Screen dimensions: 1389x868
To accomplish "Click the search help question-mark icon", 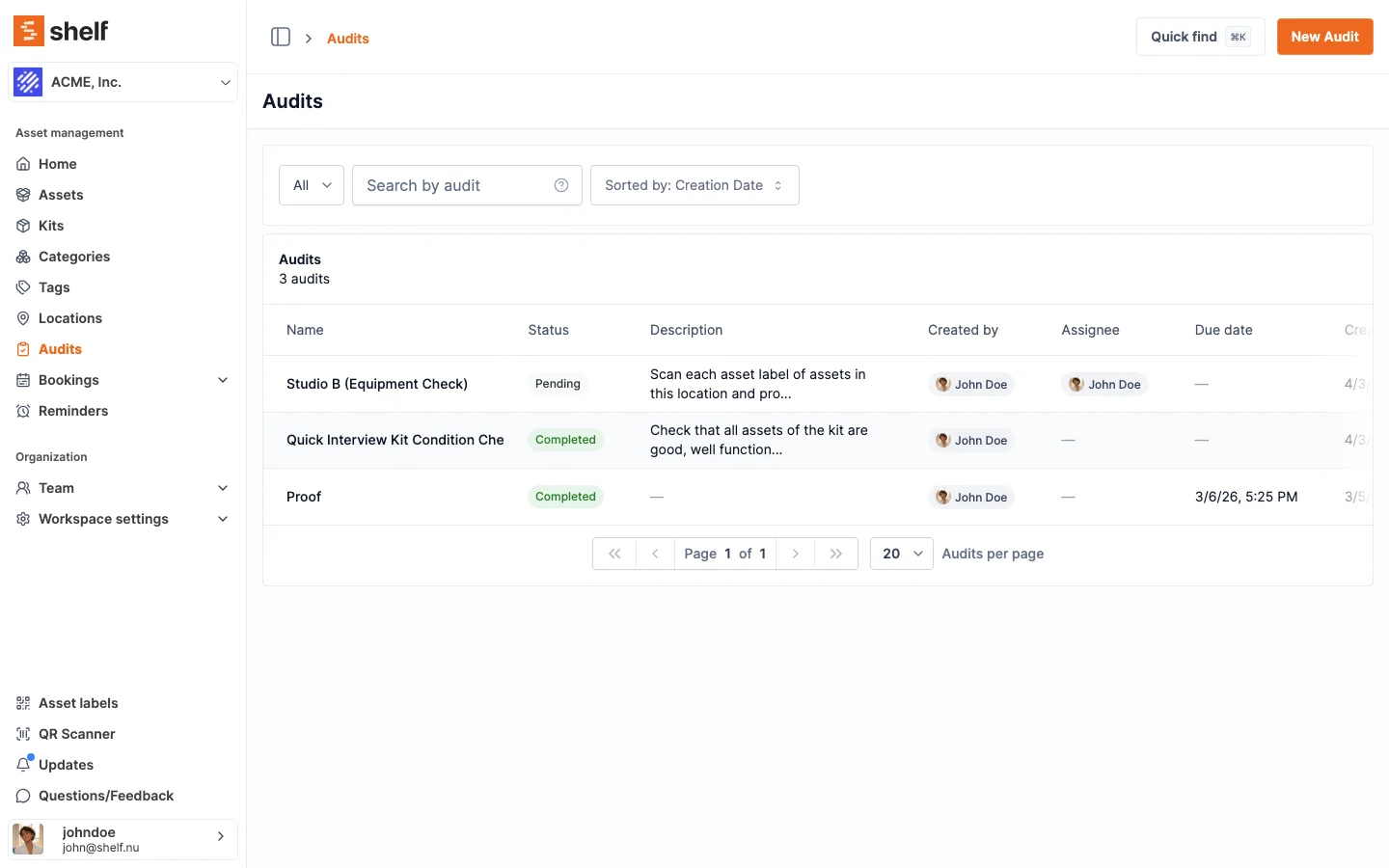I will click(x=561, y=185).
